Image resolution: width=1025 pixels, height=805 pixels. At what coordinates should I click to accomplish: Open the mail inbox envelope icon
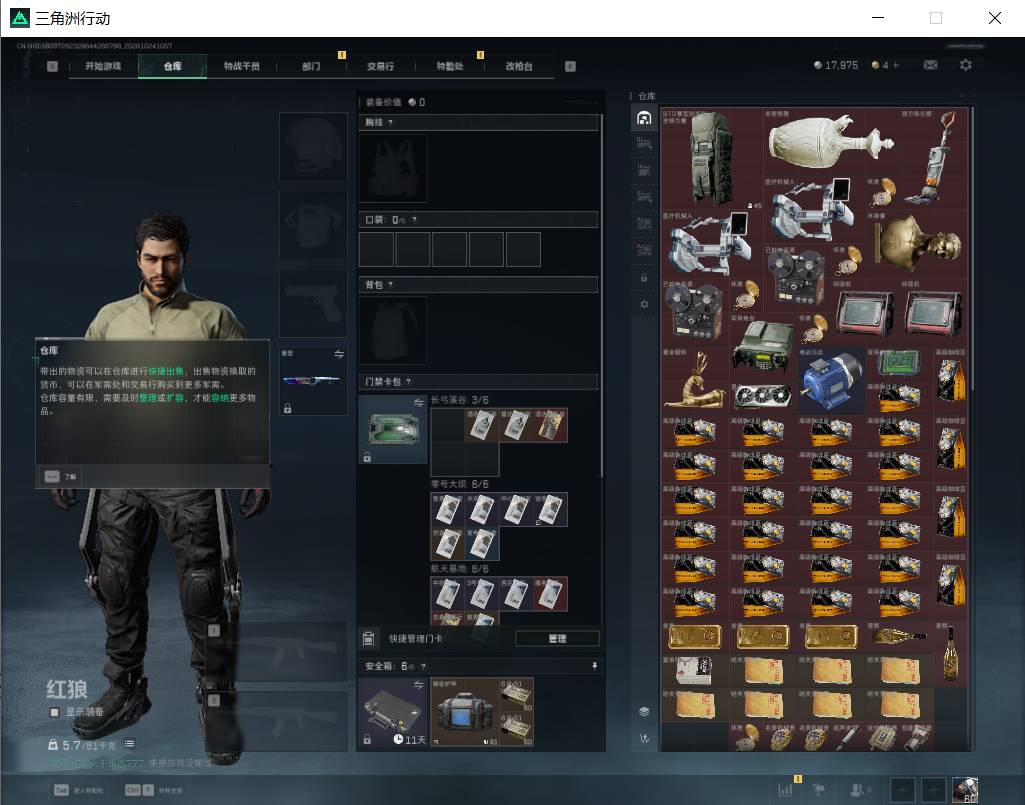(930, 65)
